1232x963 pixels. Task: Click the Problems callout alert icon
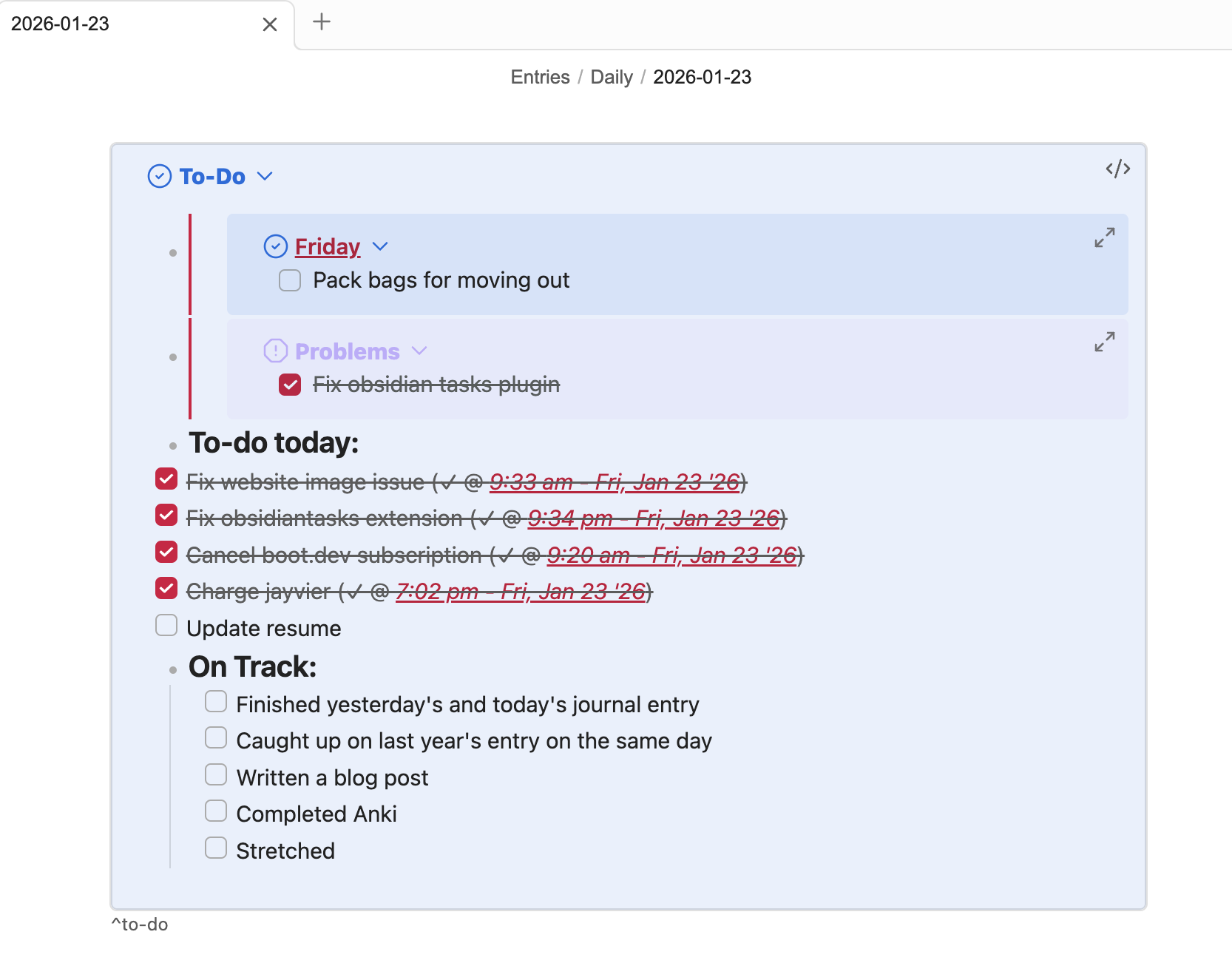pos(276,351)
